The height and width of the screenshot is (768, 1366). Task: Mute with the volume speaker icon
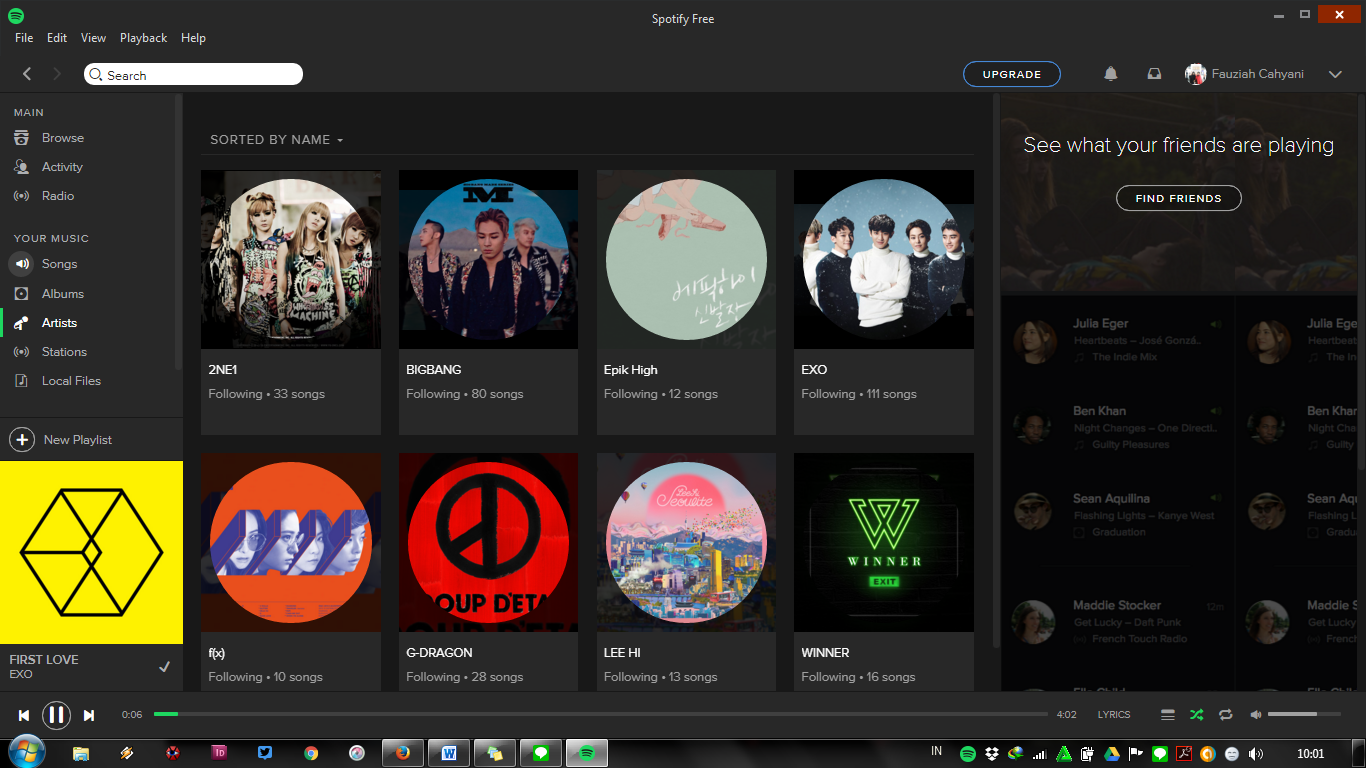(1255, 715)
